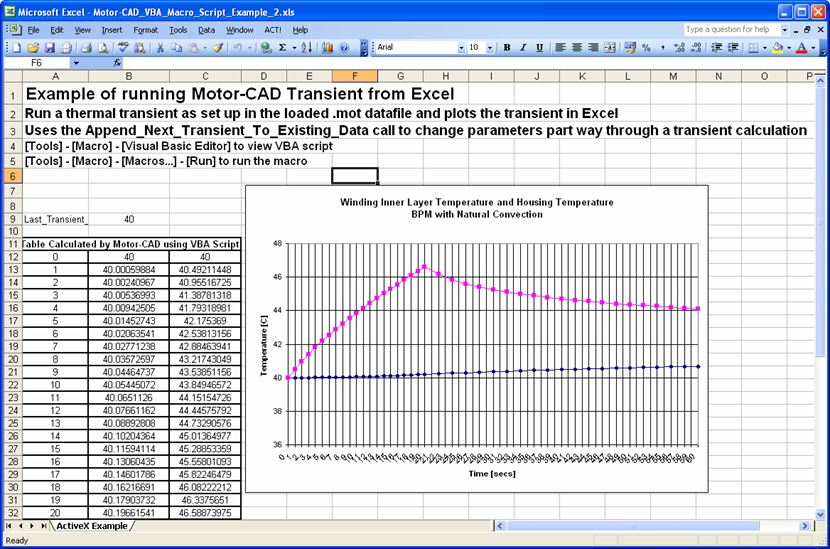The height and width of the screenshot is (549, 830).
Task: Open the Format menu
Action: tap(146, 30)
